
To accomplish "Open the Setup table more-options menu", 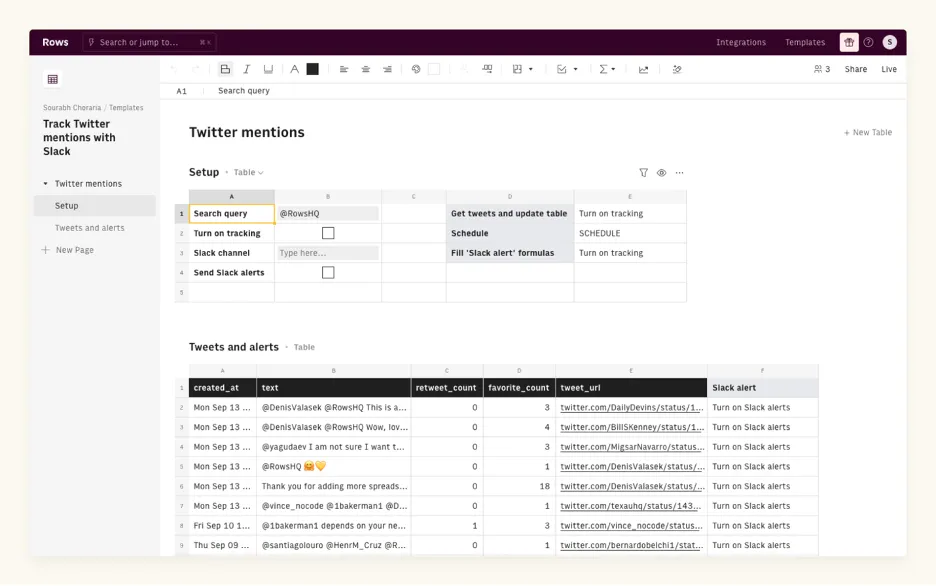I will pos(679,172).
